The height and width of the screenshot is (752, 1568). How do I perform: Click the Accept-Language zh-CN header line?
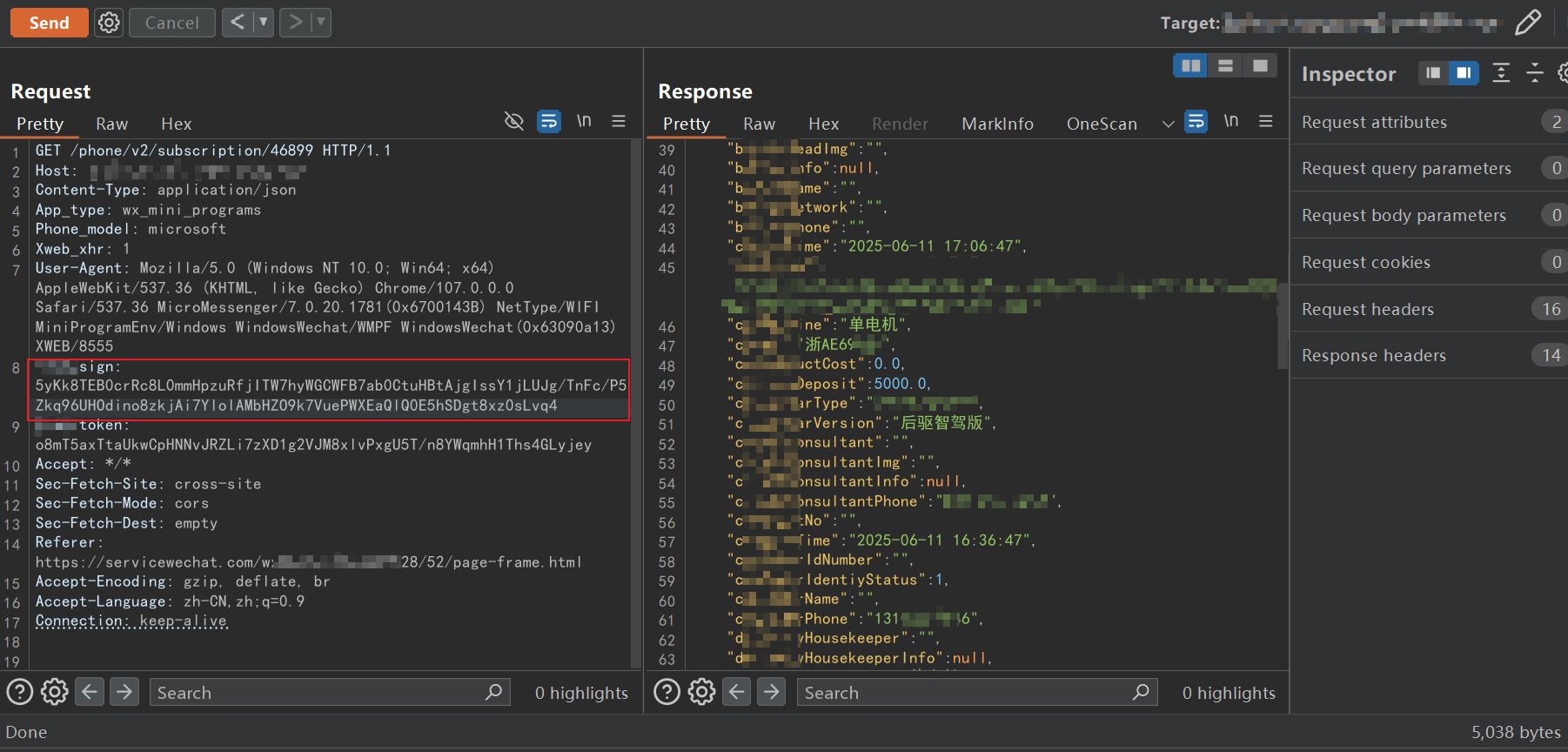click(x=170, y=601)
